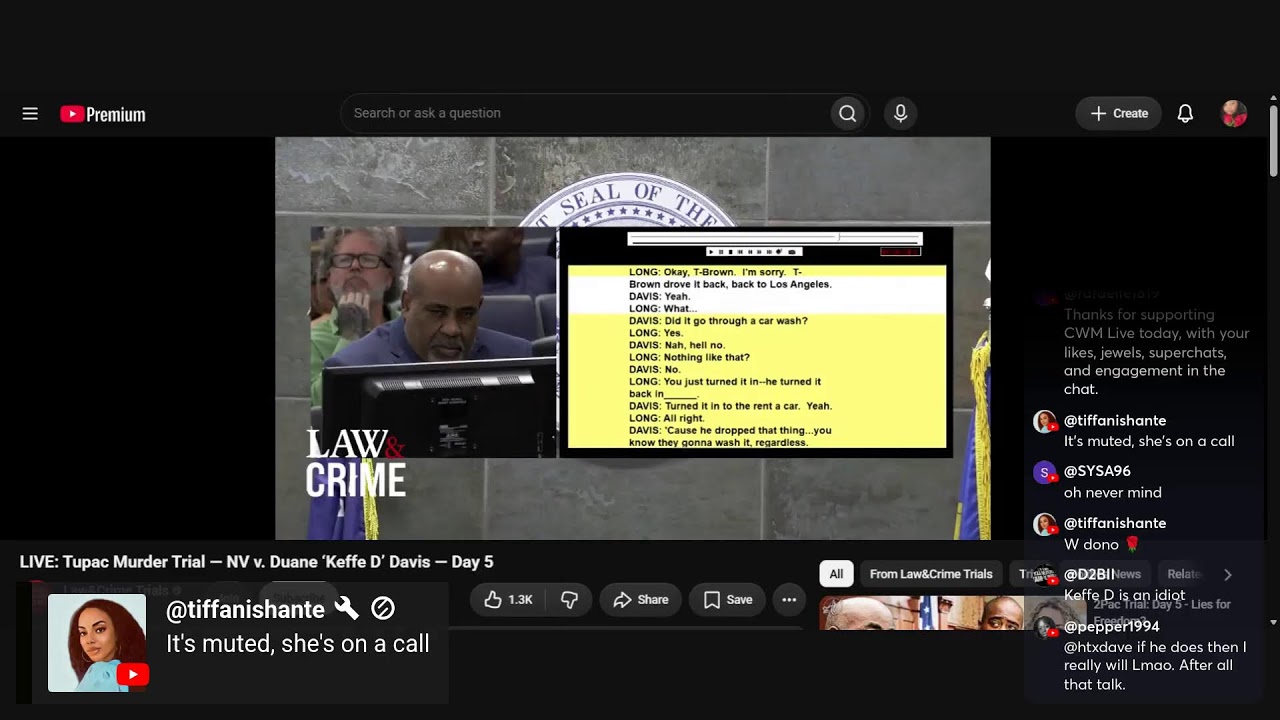Viewport: 1280px width, 720px height.
Task: Click the '@htxdave if he does' chat message
Action: click(x=1155, y=666)
